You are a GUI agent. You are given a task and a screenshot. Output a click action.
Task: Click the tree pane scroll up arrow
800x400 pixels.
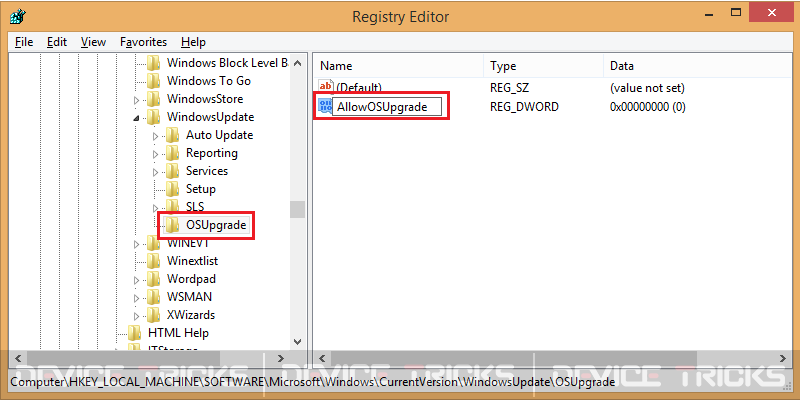click(298, 64)
